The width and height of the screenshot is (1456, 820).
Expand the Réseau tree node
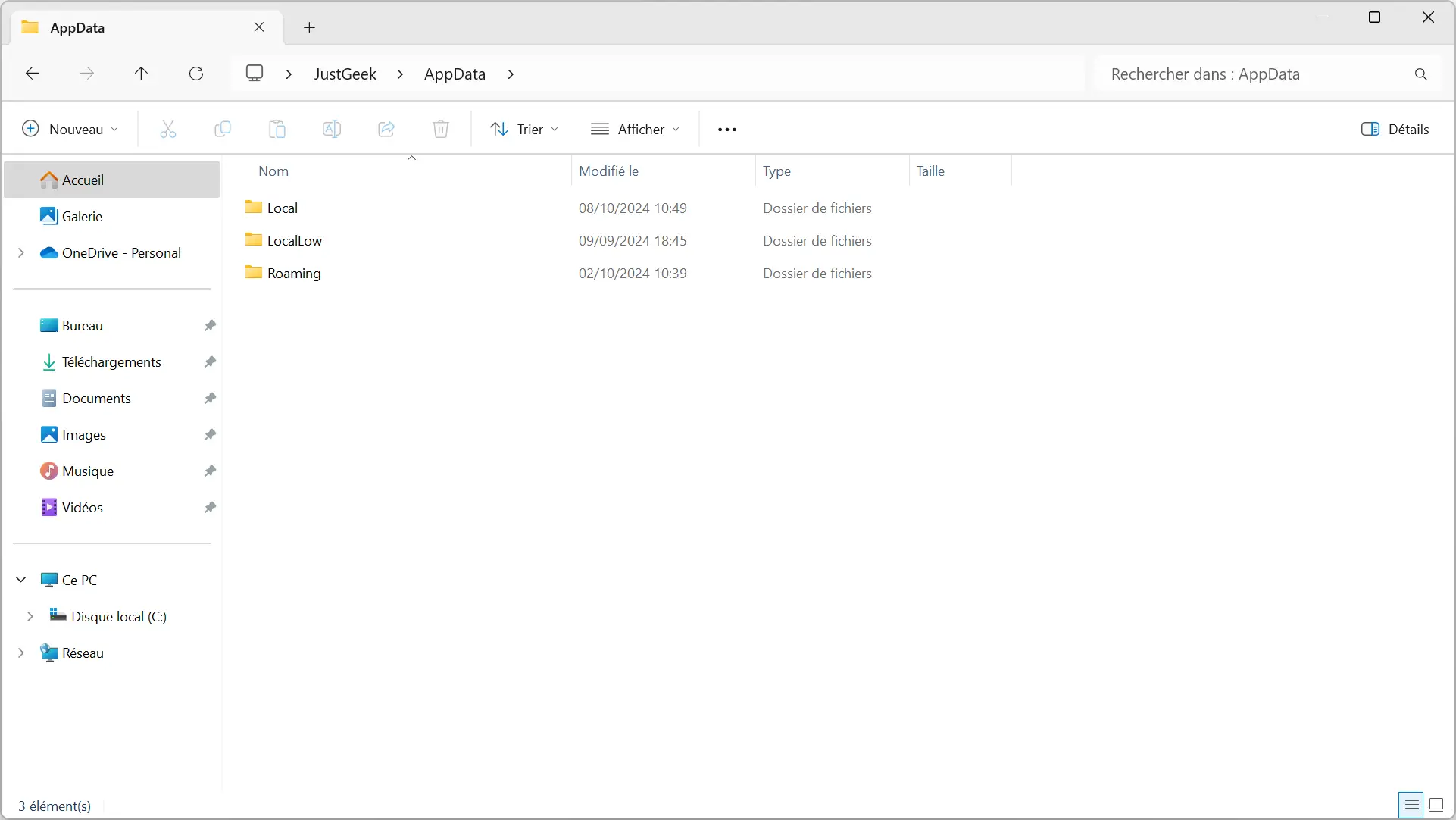click(21, 653)
